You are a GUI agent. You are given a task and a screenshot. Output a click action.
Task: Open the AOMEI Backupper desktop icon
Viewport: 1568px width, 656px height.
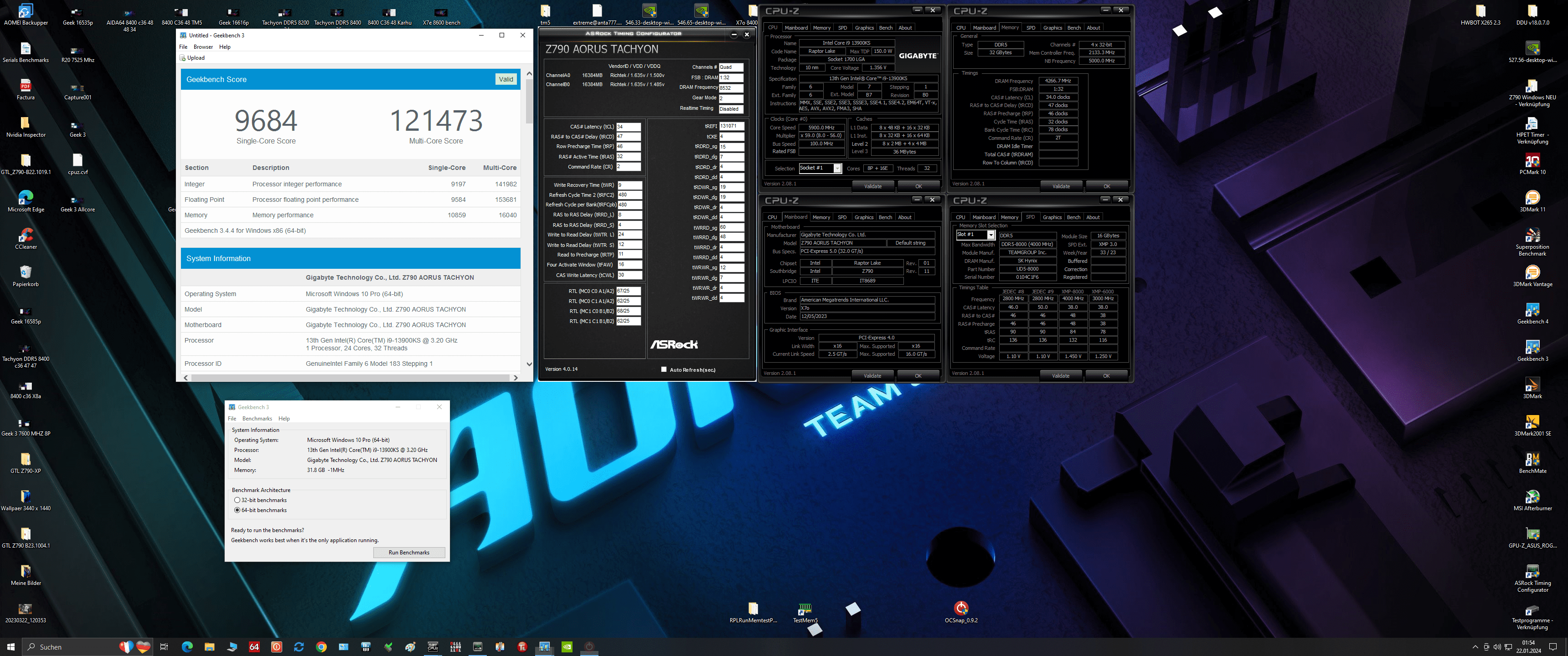[x=26, y=15]
